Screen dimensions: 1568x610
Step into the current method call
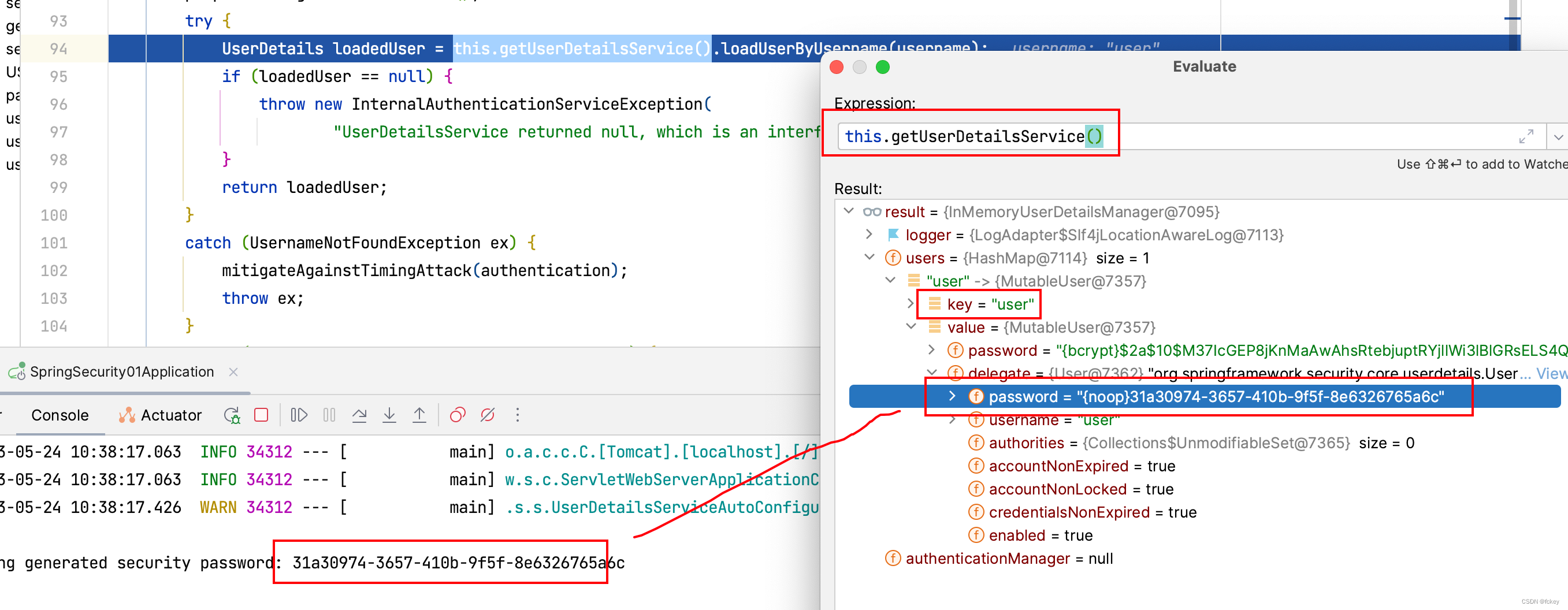click(389, 415)
